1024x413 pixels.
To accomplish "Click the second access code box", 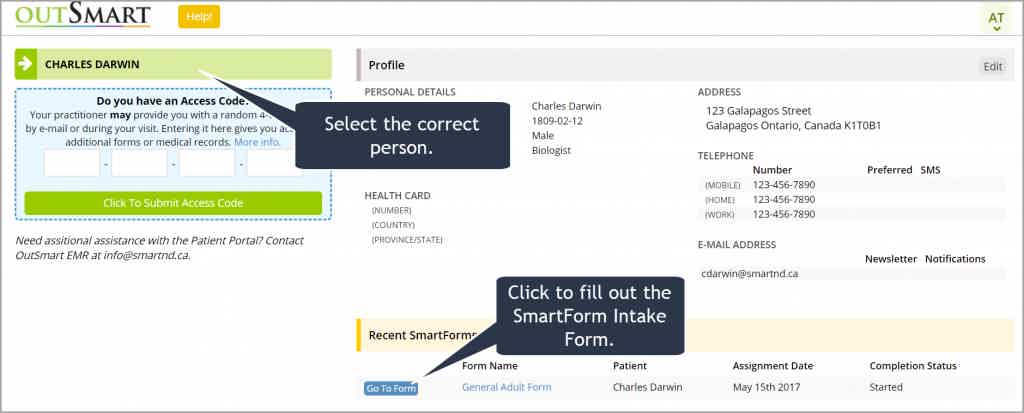I will [139, 163].
